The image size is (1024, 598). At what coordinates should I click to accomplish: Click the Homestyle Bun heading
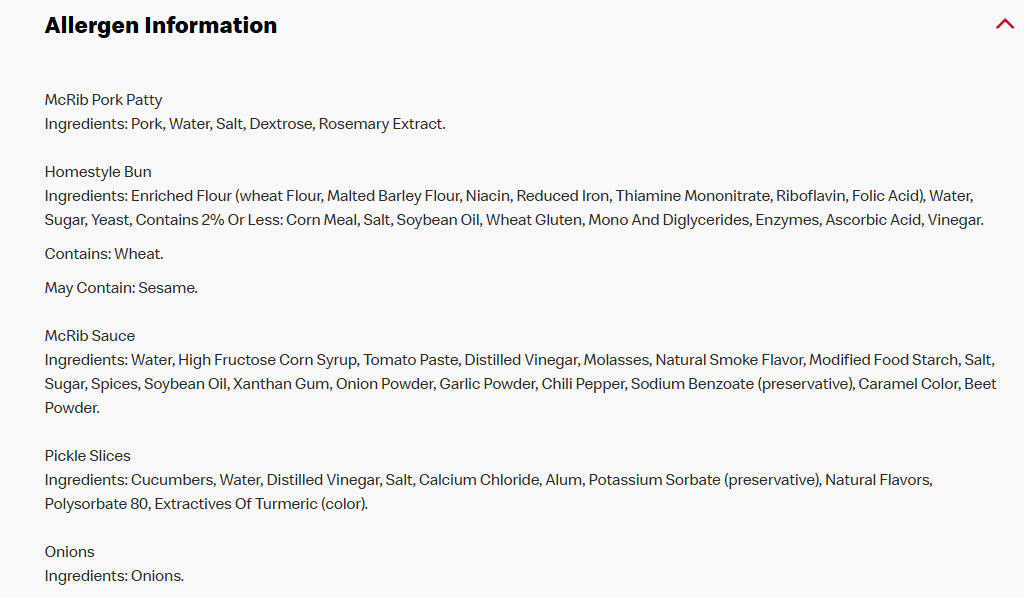(x=98, y=172)
